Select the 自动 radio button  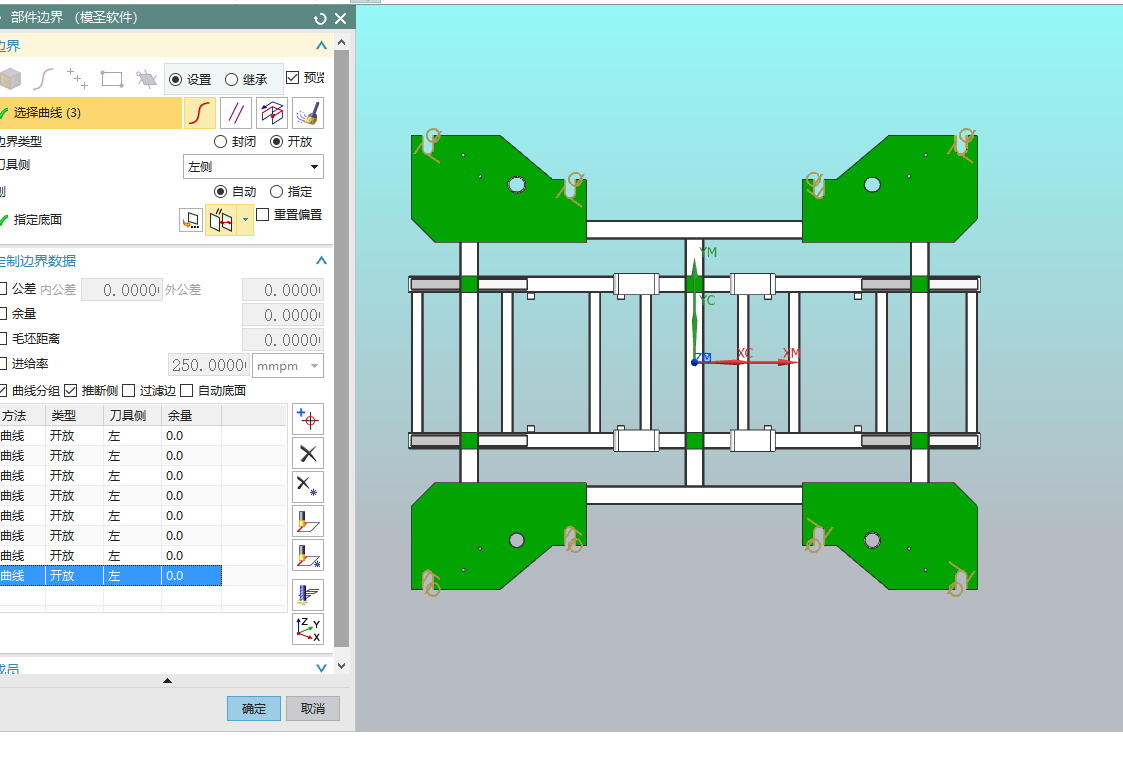tap(221, 192)
